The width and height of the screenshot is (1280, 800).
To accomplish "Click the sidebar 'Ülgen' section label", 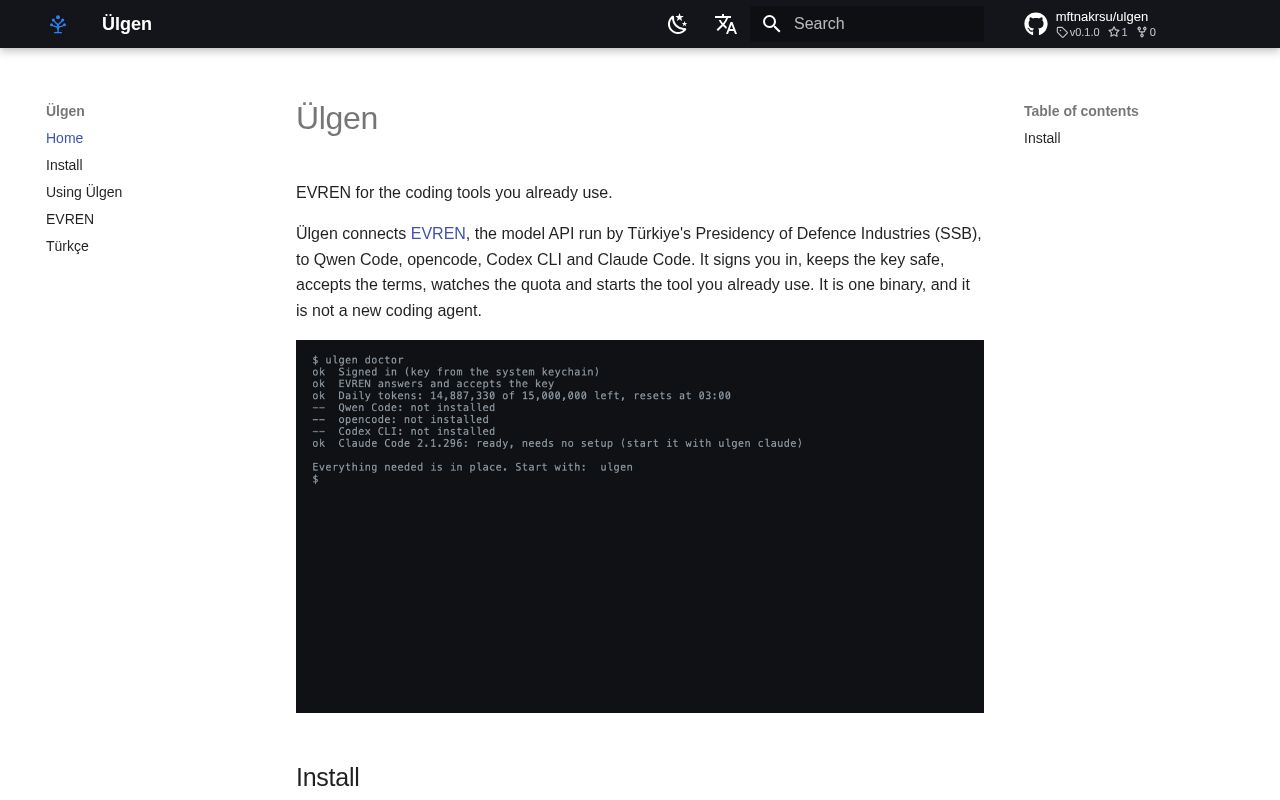I will [x=65, y=111].
